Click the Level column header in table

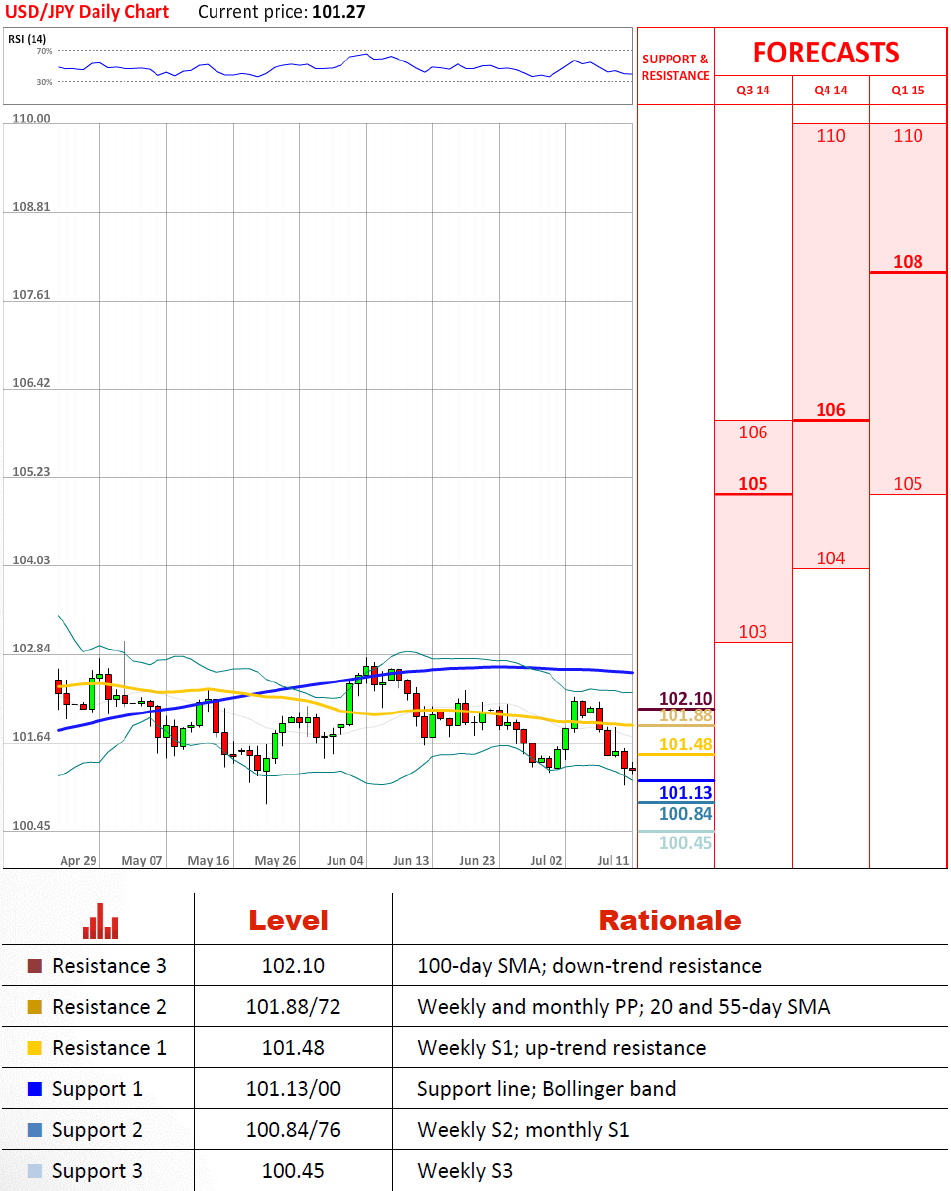(x=288, y=920)
